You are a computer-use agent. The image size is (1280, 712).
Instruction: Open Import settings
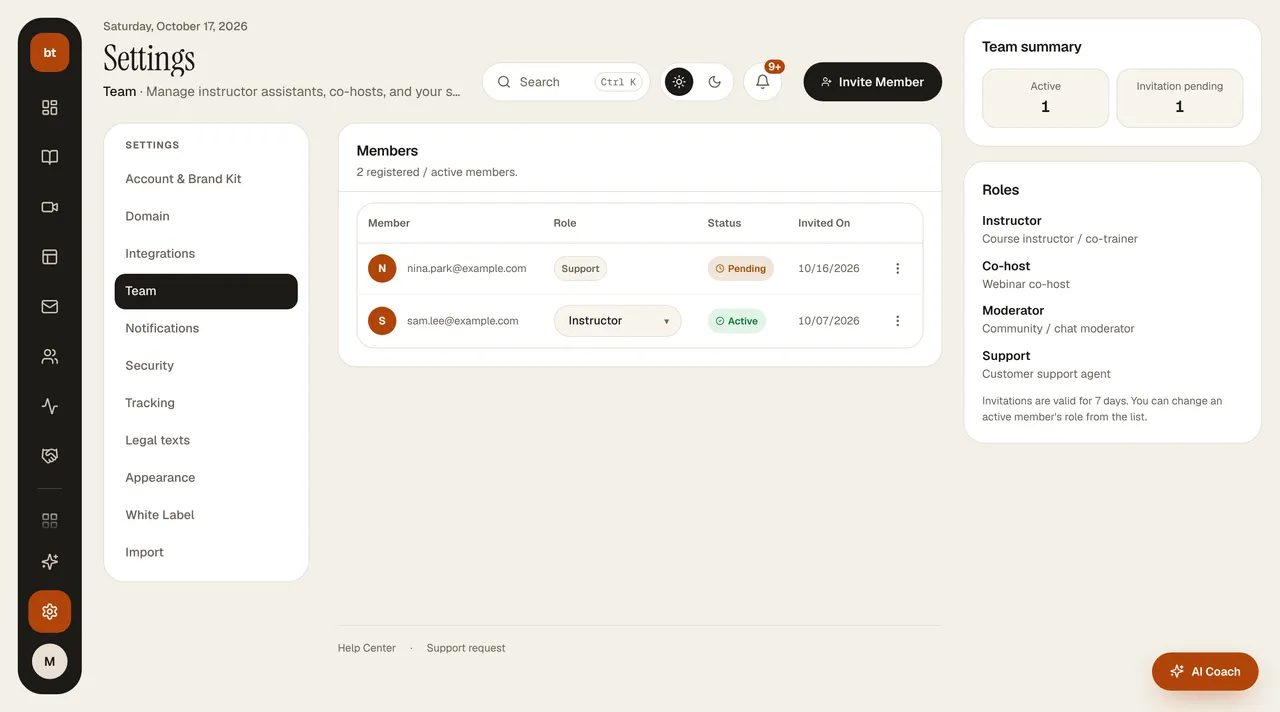(206, 552)
